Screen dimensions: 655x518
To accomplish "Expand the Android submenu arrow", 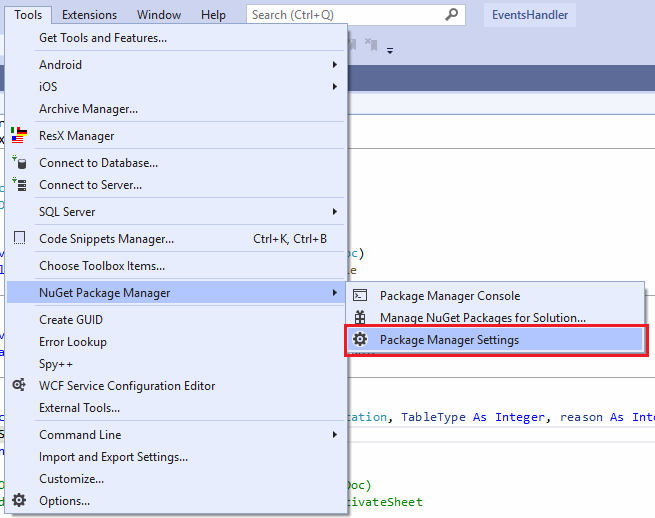I will click(335, 64).
